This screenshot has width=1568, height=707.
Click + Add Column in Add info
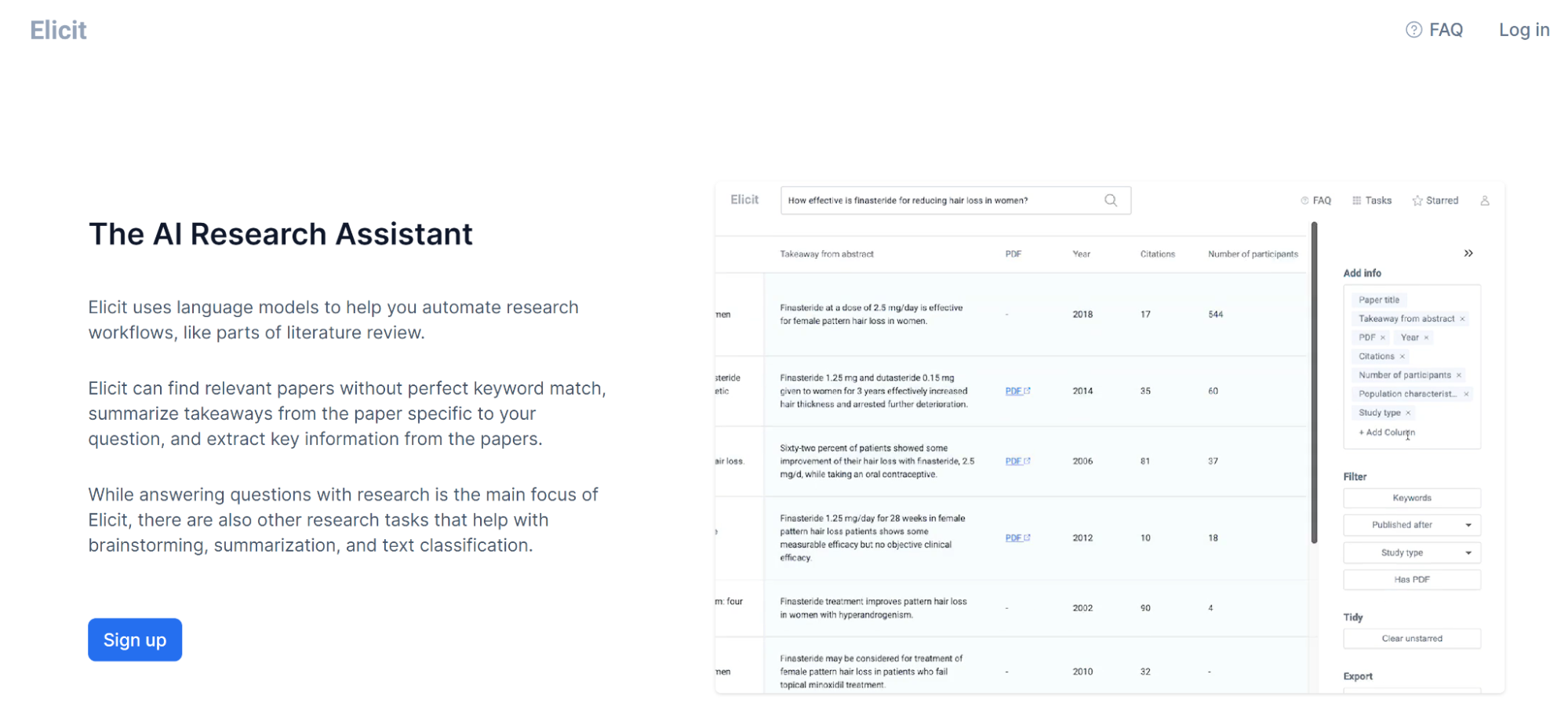pos(1386,432)
